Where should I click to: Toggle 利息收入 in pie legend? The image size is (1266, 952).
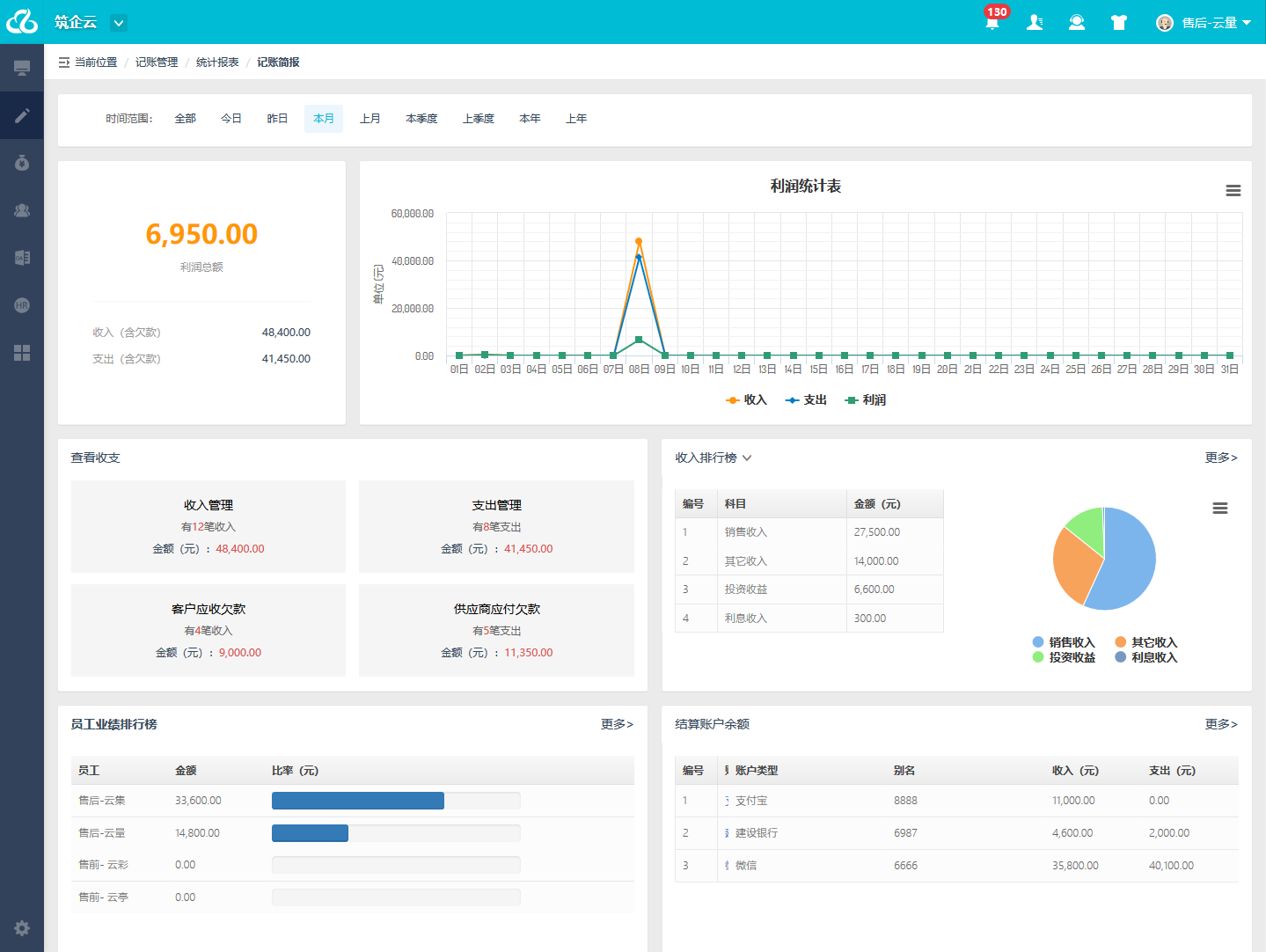pyautogui.click(x=1145, y=657)
